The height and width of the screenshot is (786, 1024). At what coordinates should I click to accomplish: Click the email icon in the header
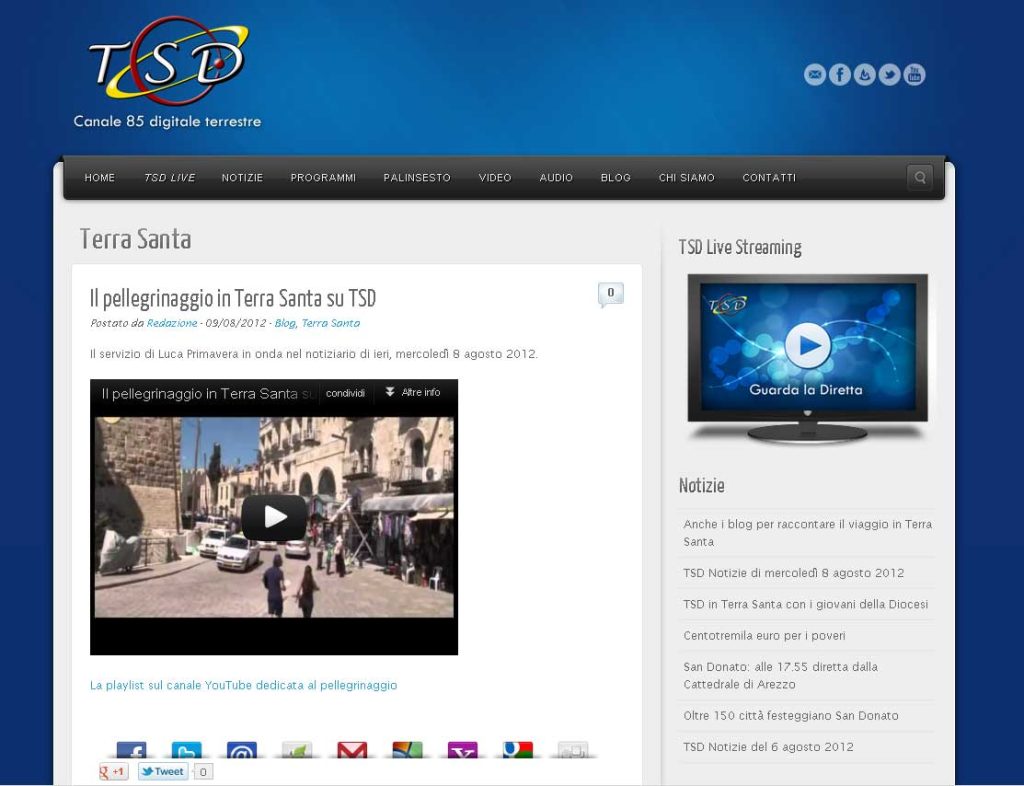tap(815, 74)
